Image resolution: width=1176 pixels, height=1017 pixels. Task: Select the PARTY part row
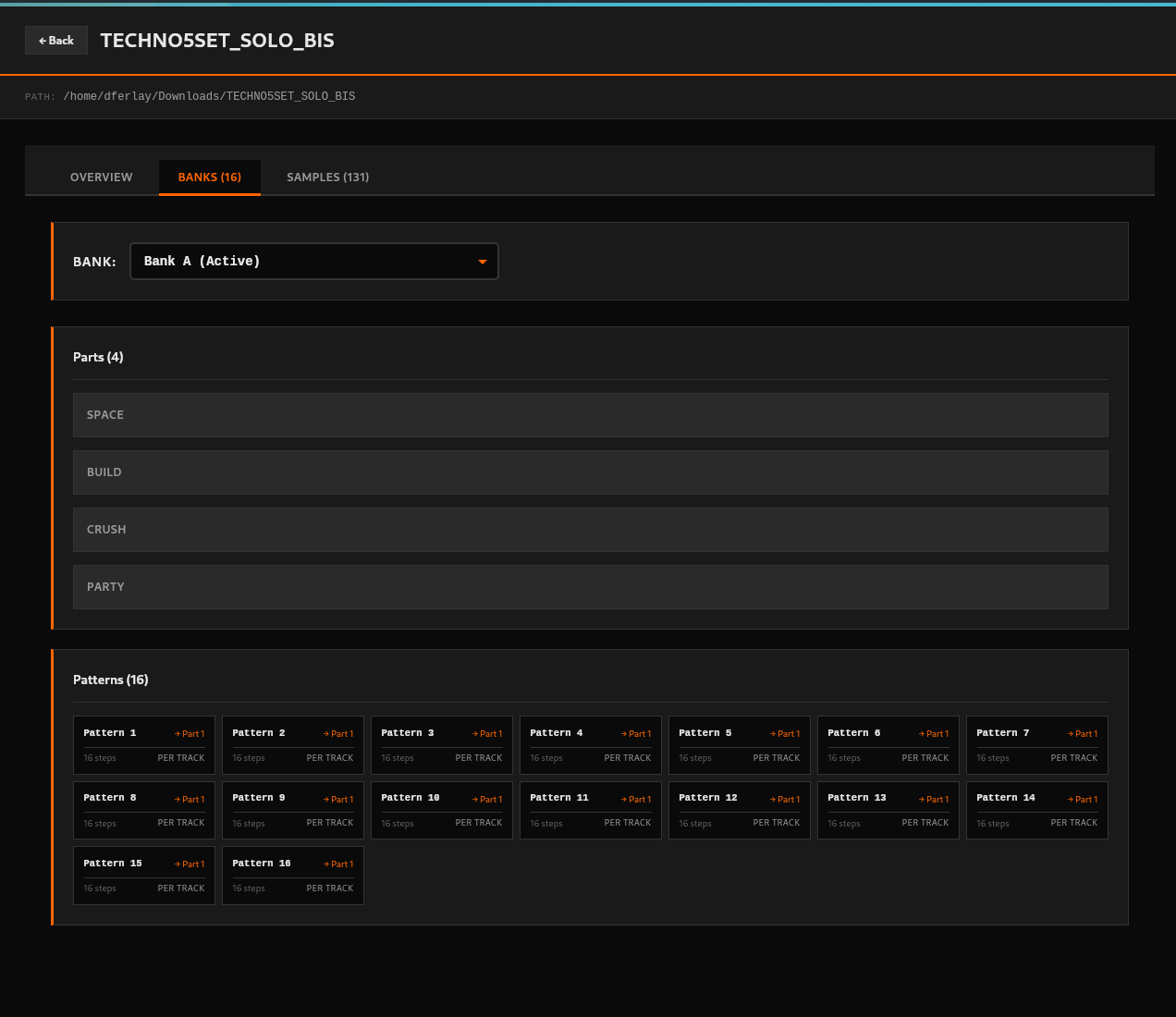590,587
